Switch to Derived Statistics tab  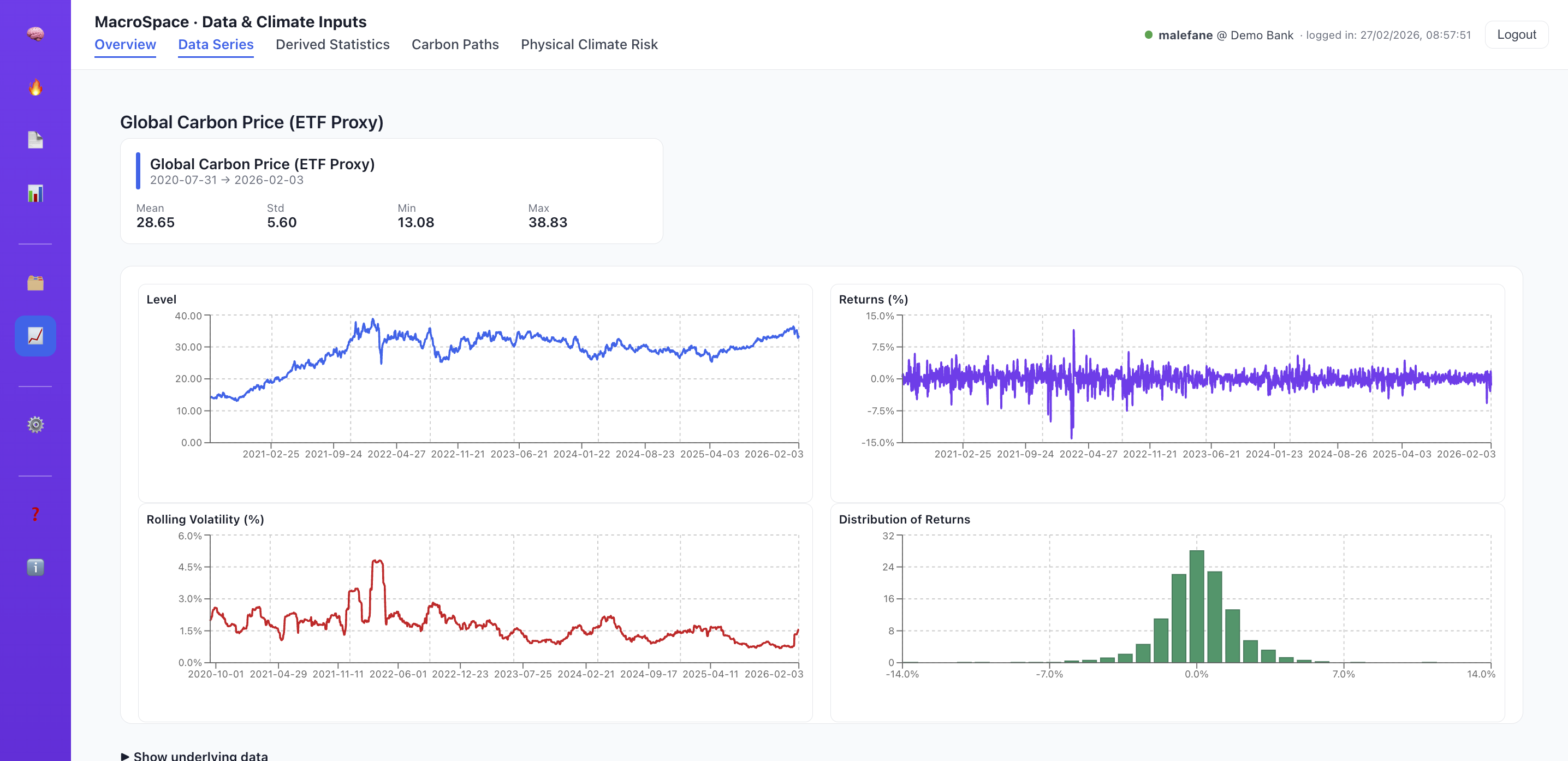tap(332, 44)
